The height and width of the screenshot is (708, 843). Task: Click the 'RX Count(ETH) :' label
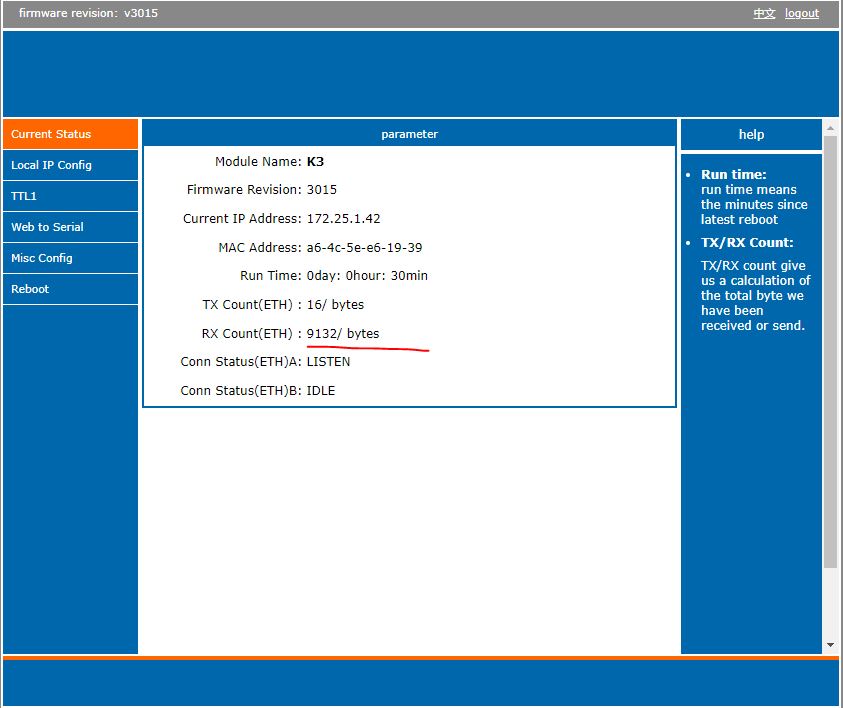[x=252, y=334]
